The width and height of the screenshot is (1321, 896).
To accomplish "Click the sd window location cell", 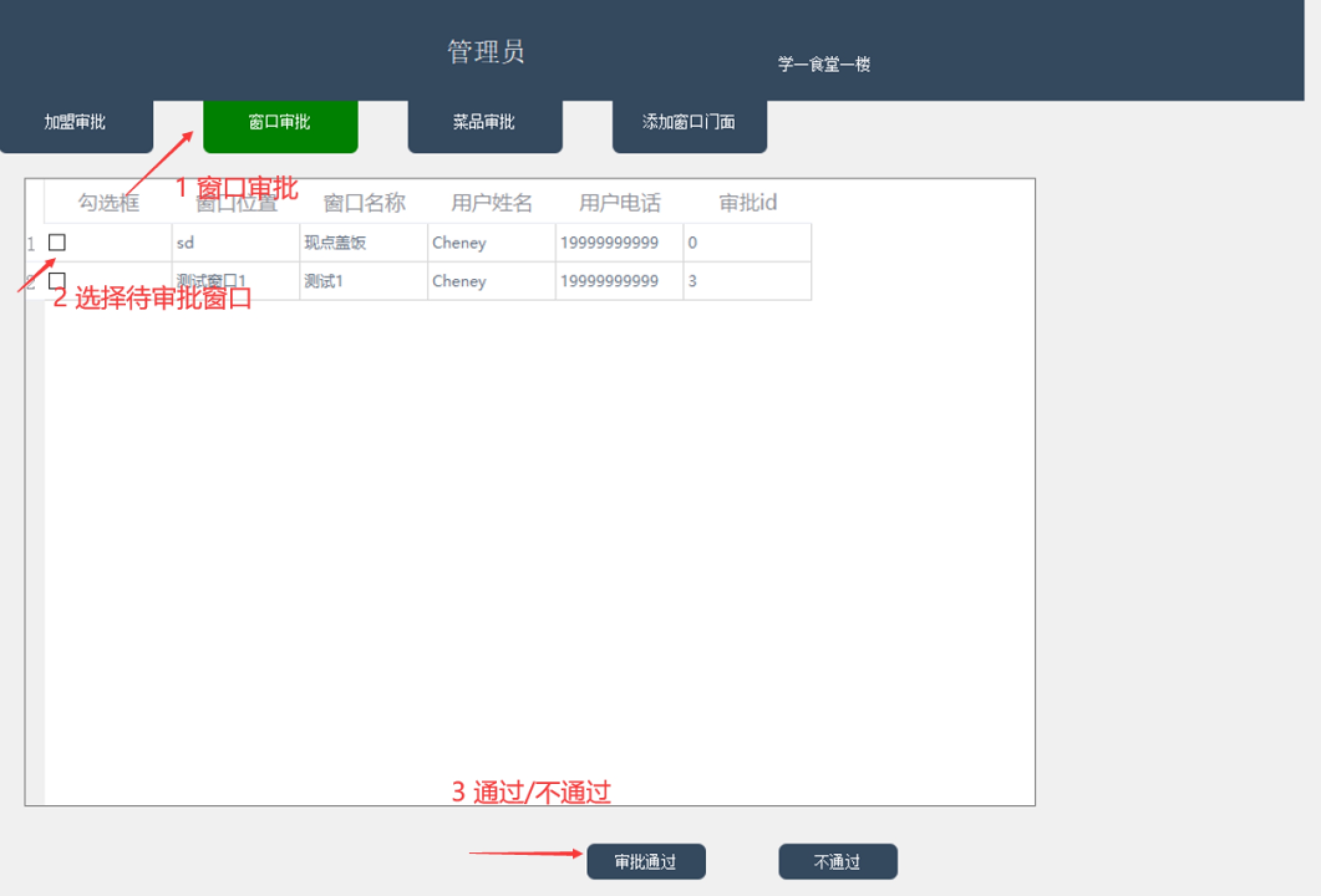I will (186, 243).
